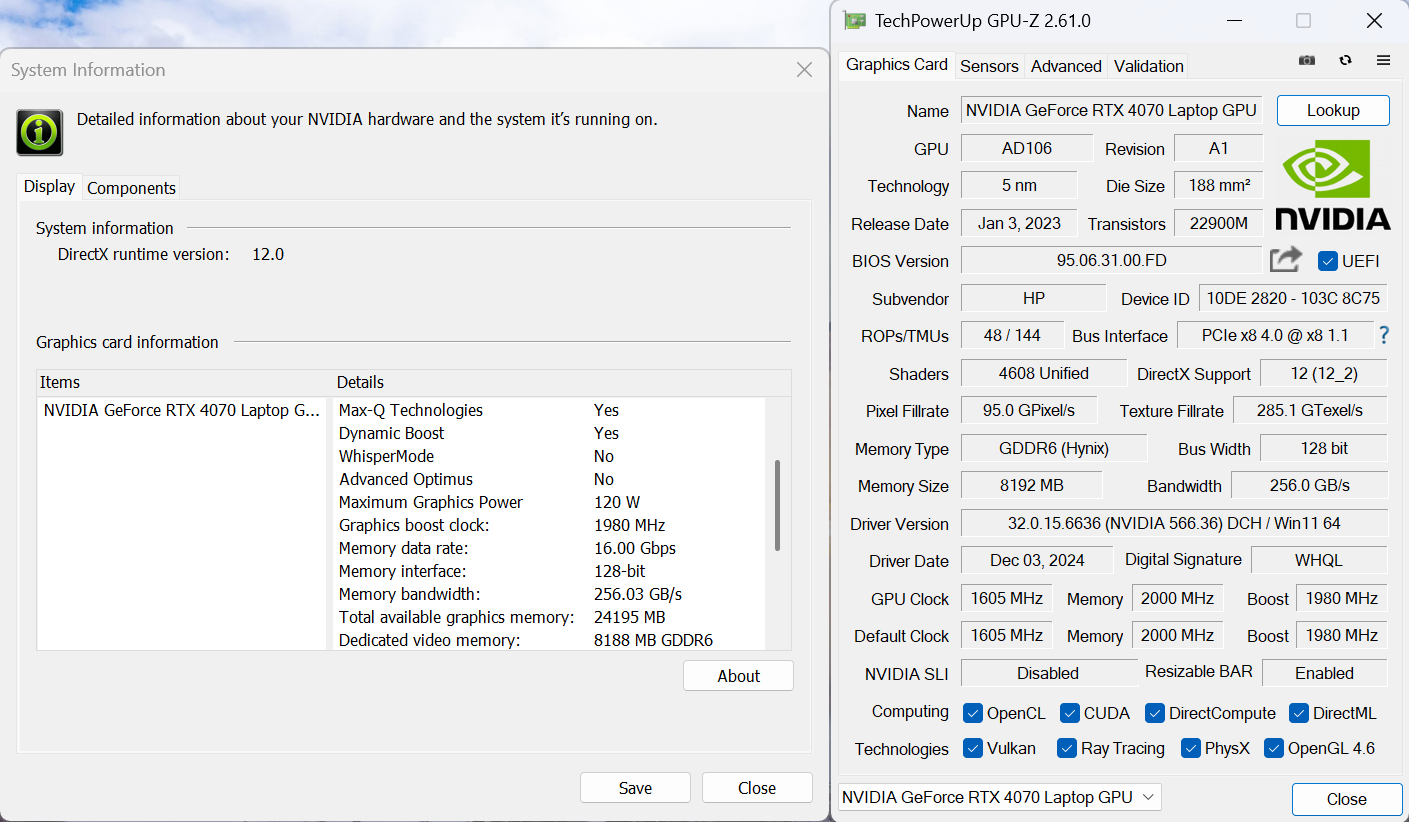Click the AD106 GPU value
The image size is (1409, 822).
[1027, 148]
